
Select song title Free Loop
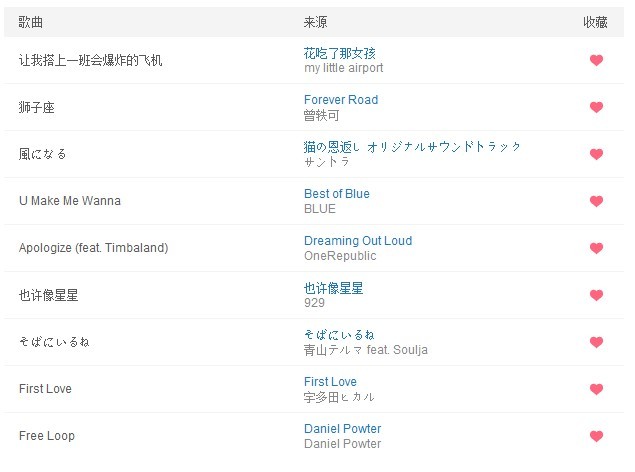tap(46, 436)
